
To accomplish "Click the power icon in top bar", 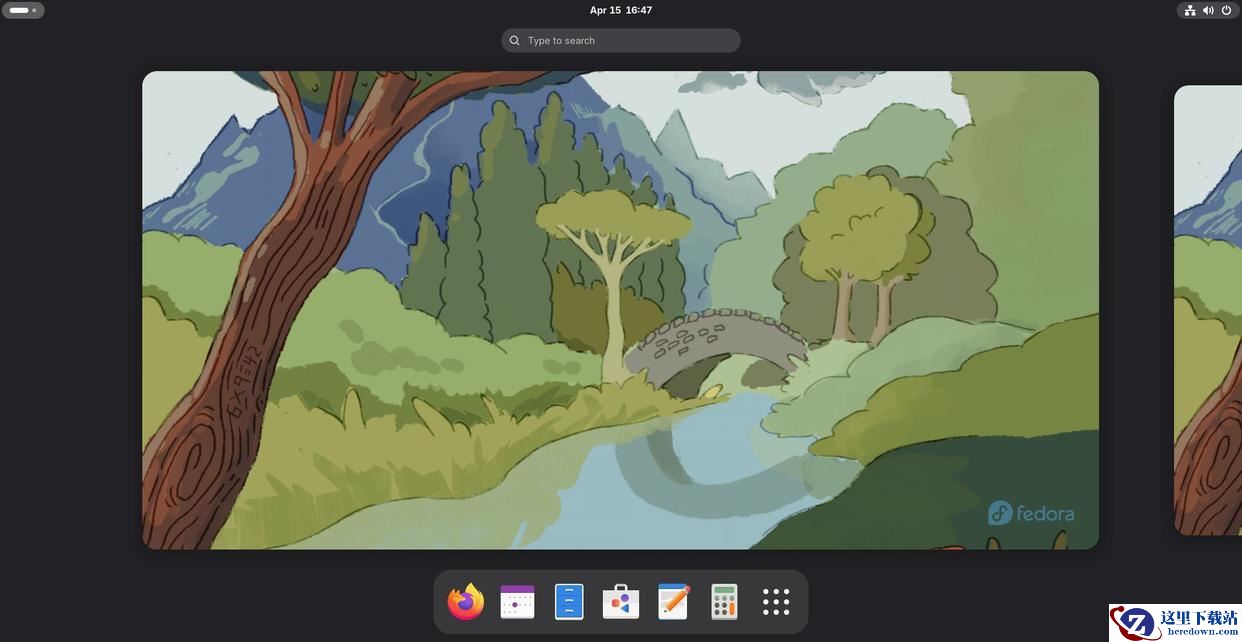I will [1226, 10].
